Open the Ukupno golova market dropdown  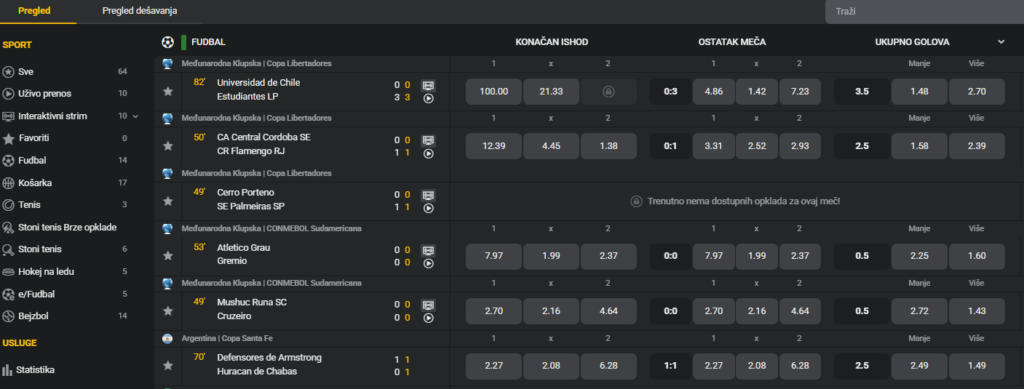[x=1001, y=42]
